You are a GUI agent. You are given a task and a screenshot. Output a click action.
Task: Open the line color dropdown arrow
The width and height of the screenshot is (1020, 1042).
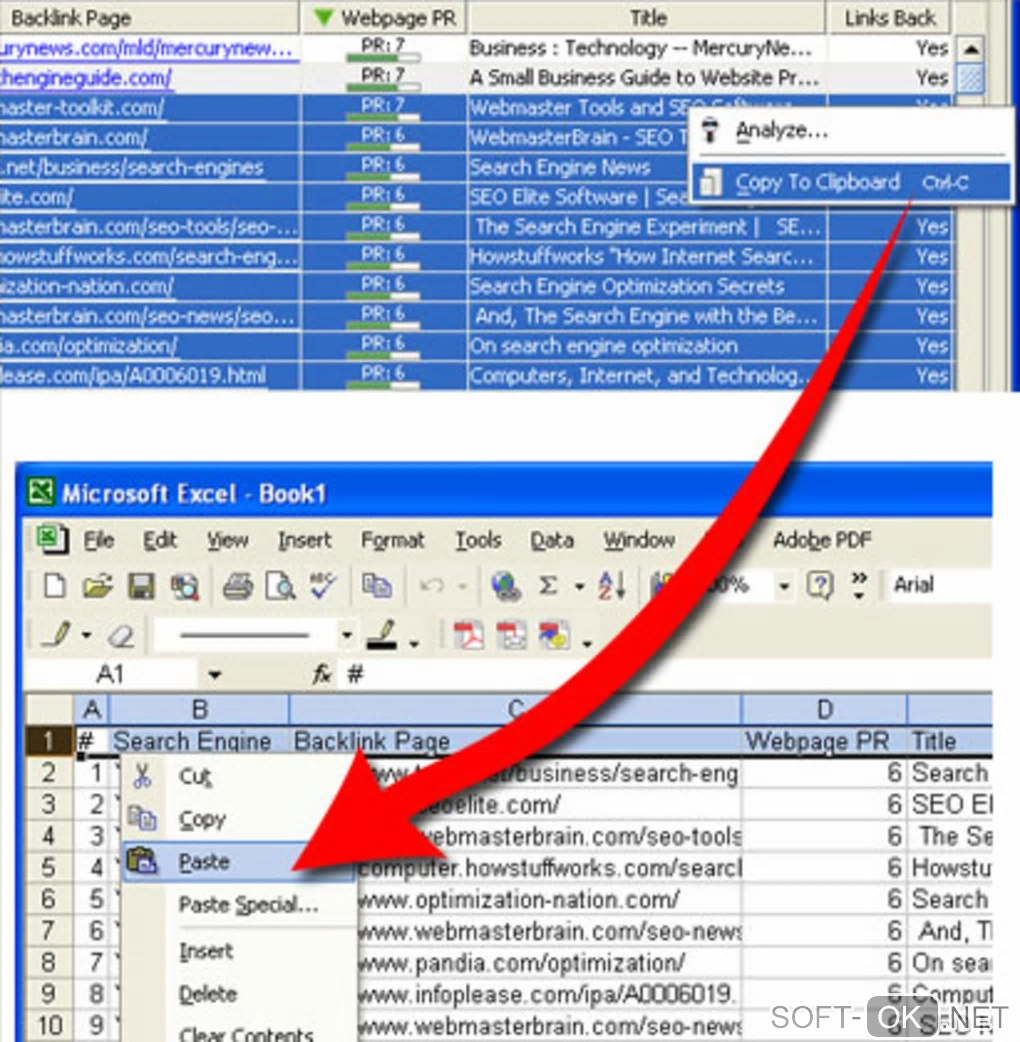(x=414, y=643)
